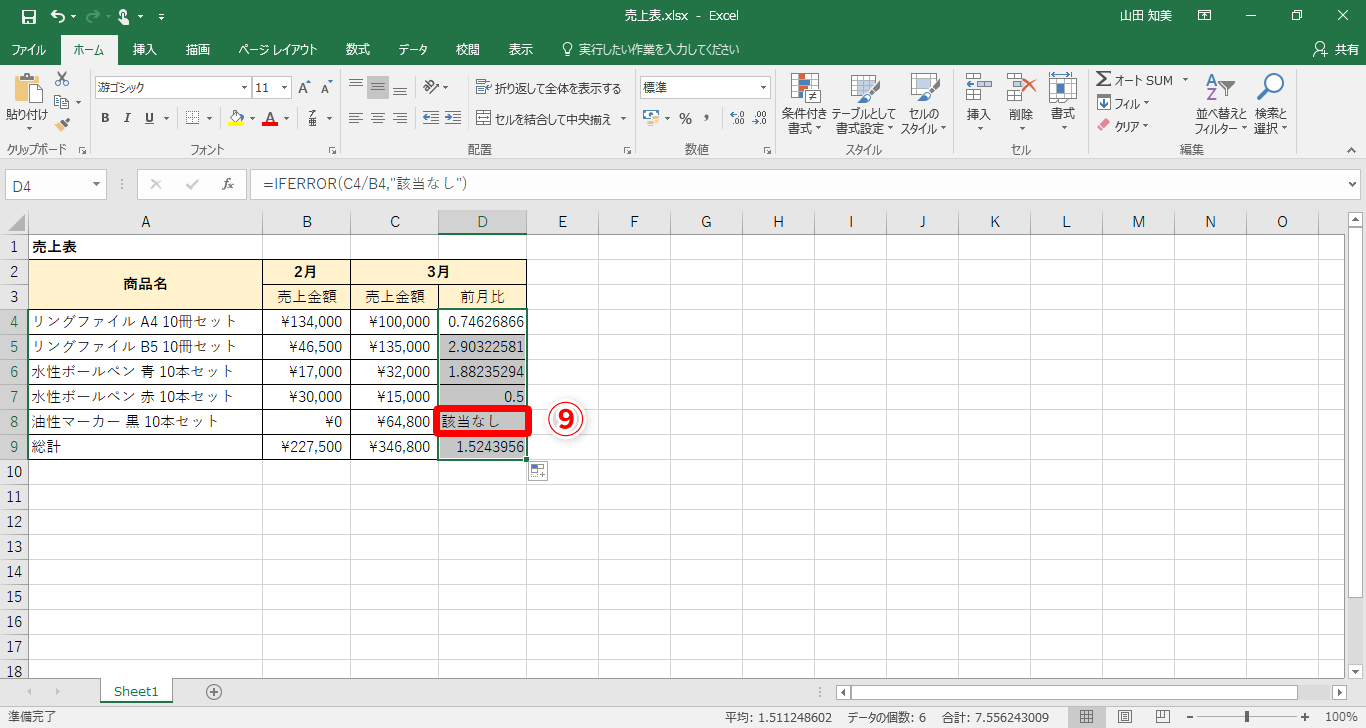Open number format dropdown (標準)

764,88
